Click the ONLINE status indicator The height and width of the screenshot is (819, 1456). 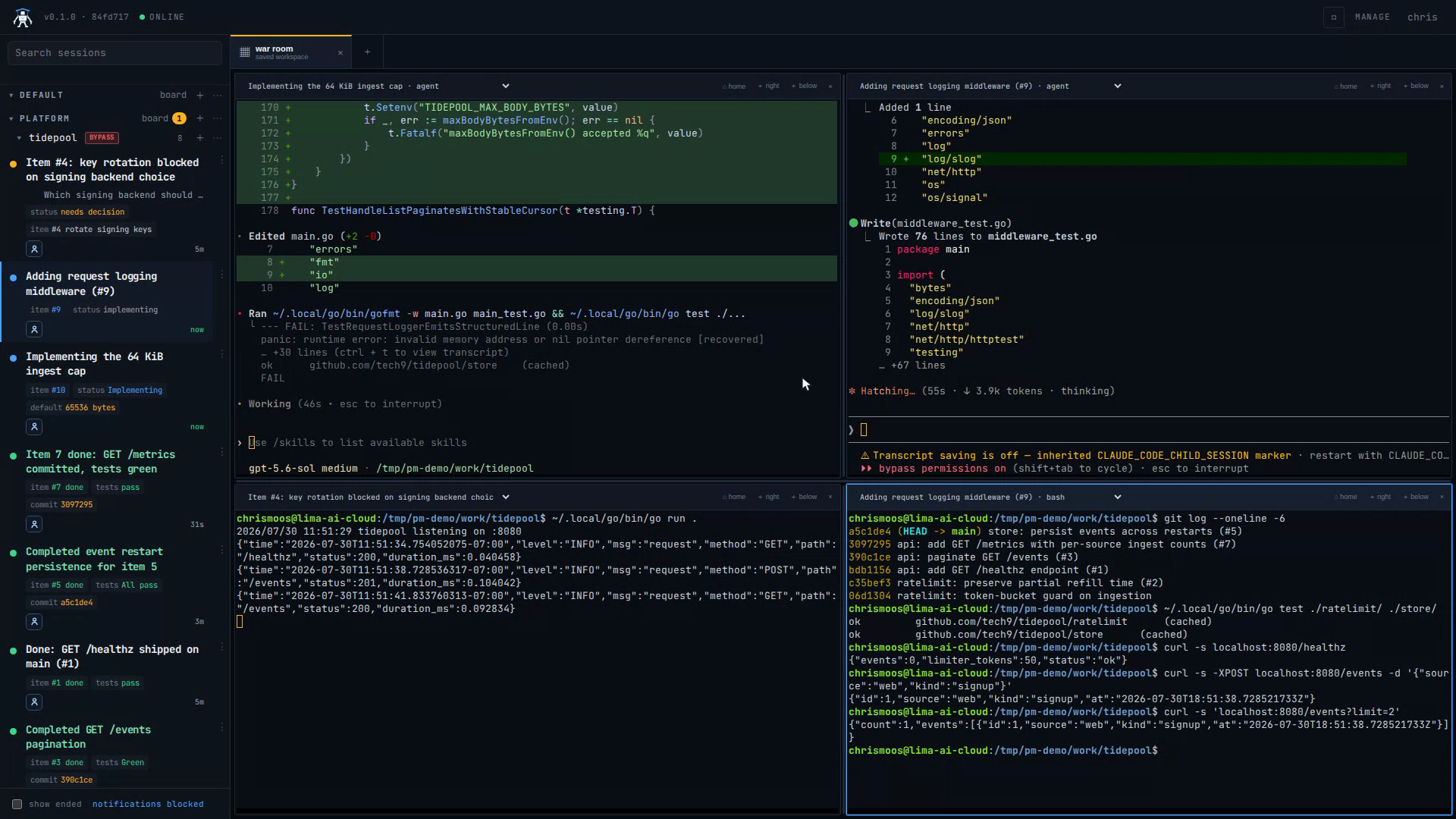162,17
